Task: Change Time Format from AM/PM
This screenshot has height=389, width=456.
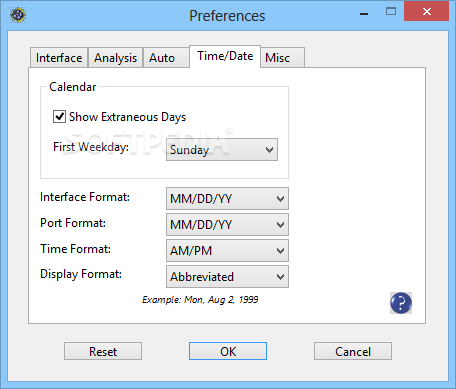Action: pyautogui.click(x=227, y=251)
